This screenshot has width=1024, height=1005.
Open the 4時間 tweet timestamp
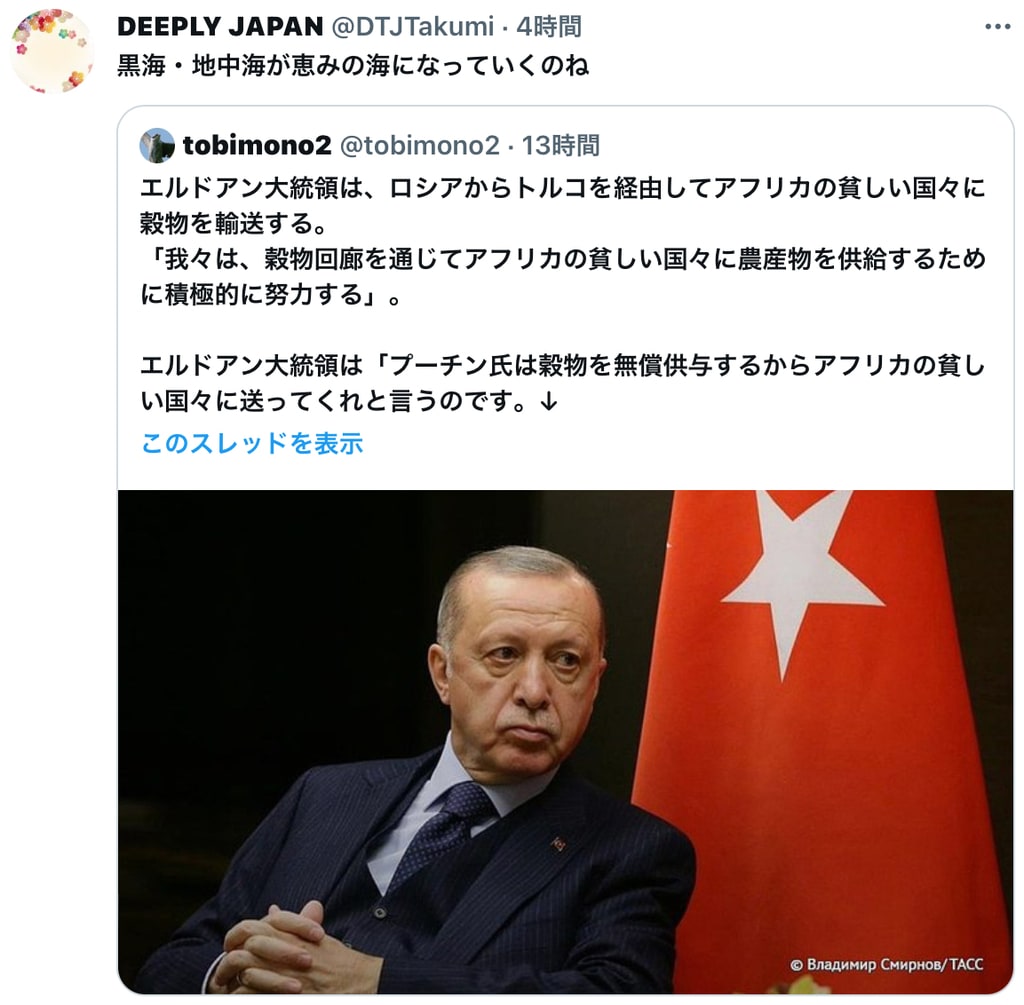coord(549,27)
